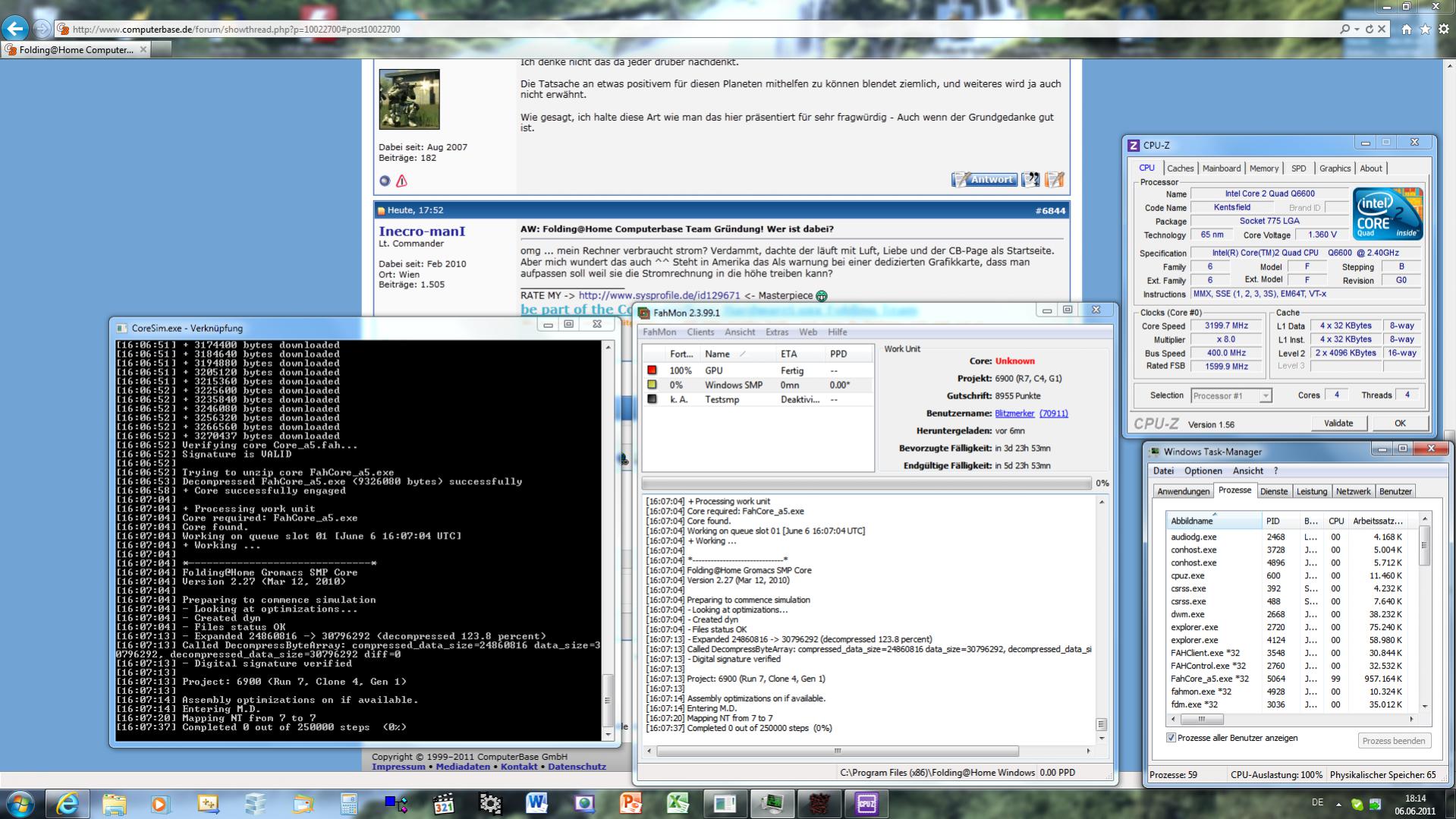Open the Optionen menu in Task Manager
The height and width of the screenshot is (819, 1456).
pyautogui.click(x=1203, y=471)
